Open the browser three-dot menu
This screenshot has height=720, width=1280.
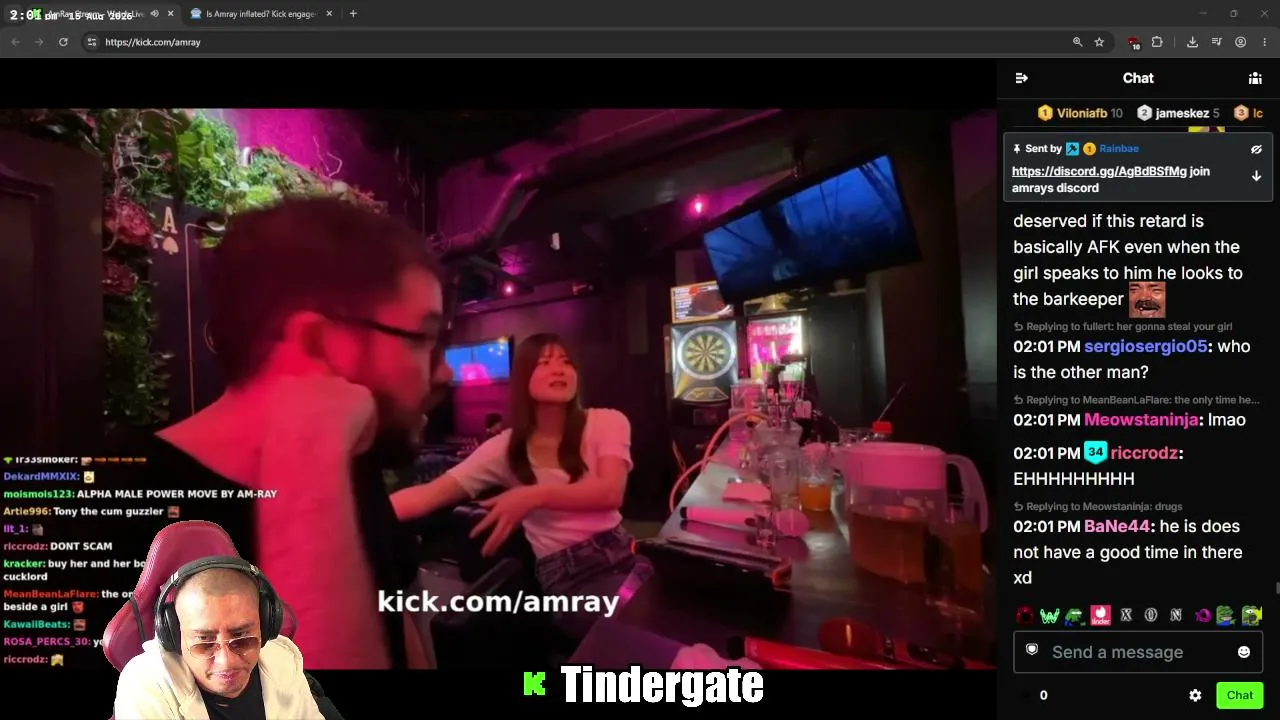[1265, 42]
